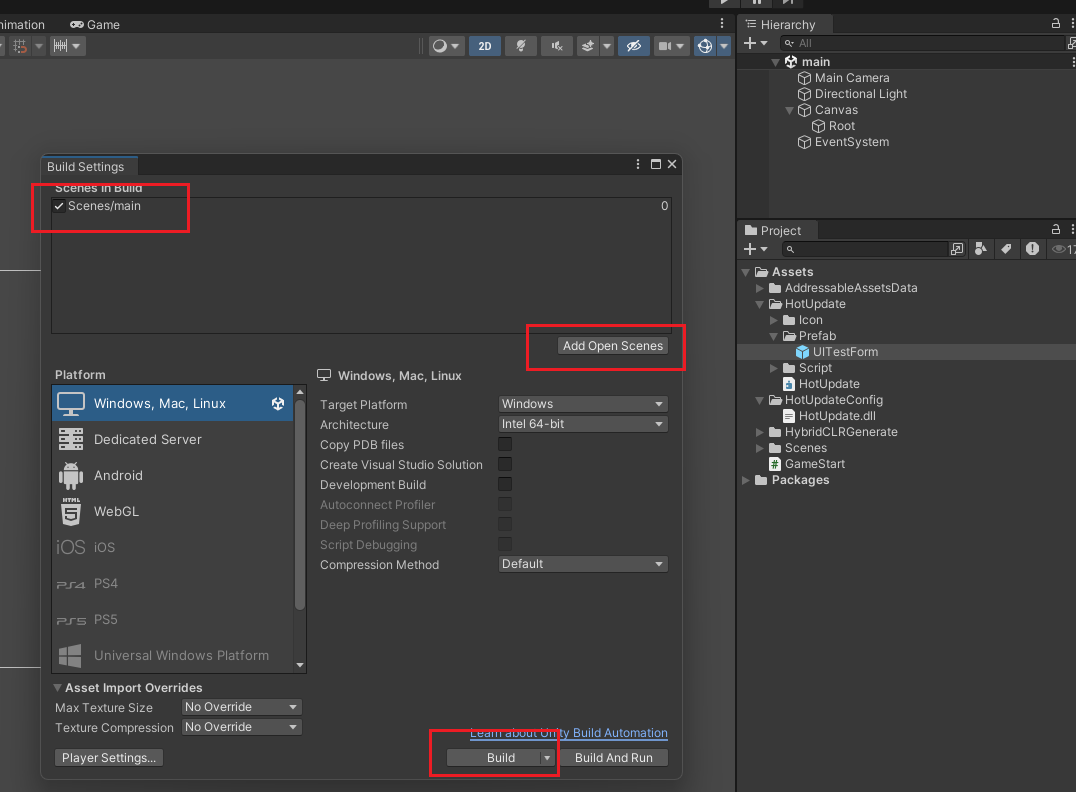Toggle scene lighting button
Viewport: 1076px width, 792px height.
(521, 46)
